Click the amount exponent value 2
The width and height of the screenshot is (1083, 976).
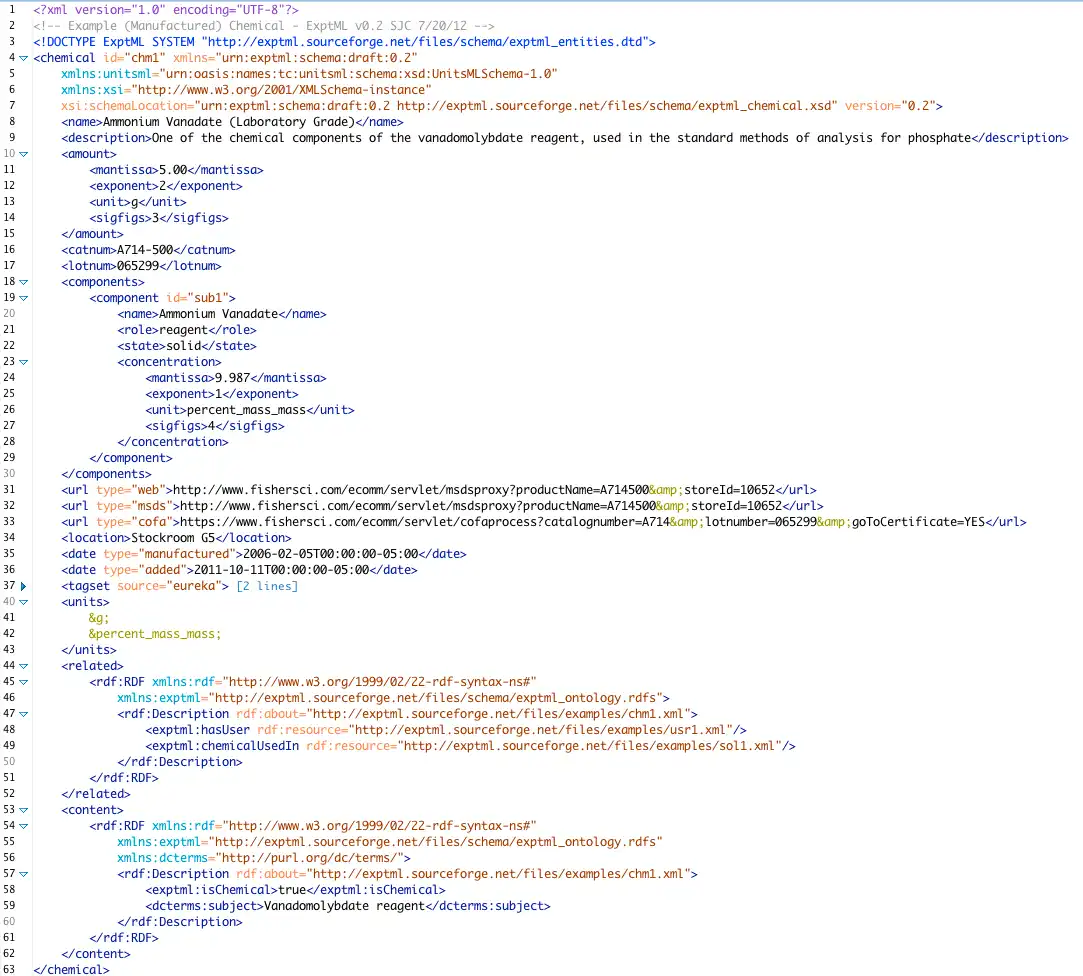point(162,186)
